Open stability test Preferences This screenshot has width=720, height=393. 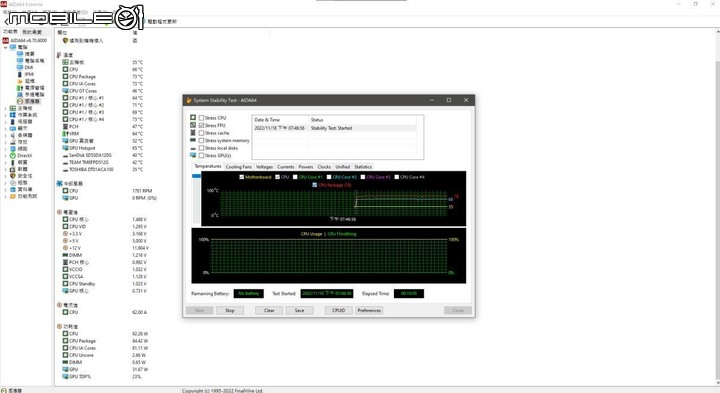pyautogui.click(x=369, y=310)
